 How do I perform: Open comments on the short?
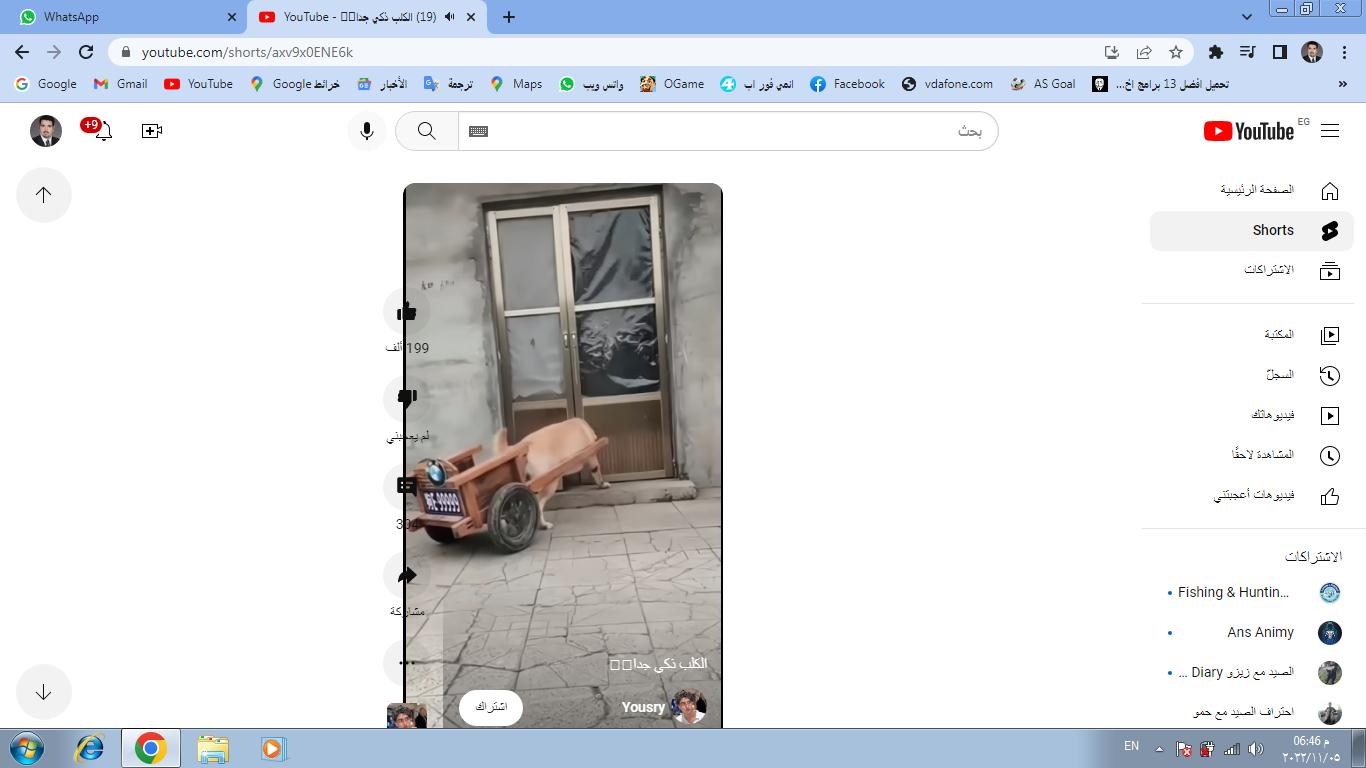pos(406,486)
